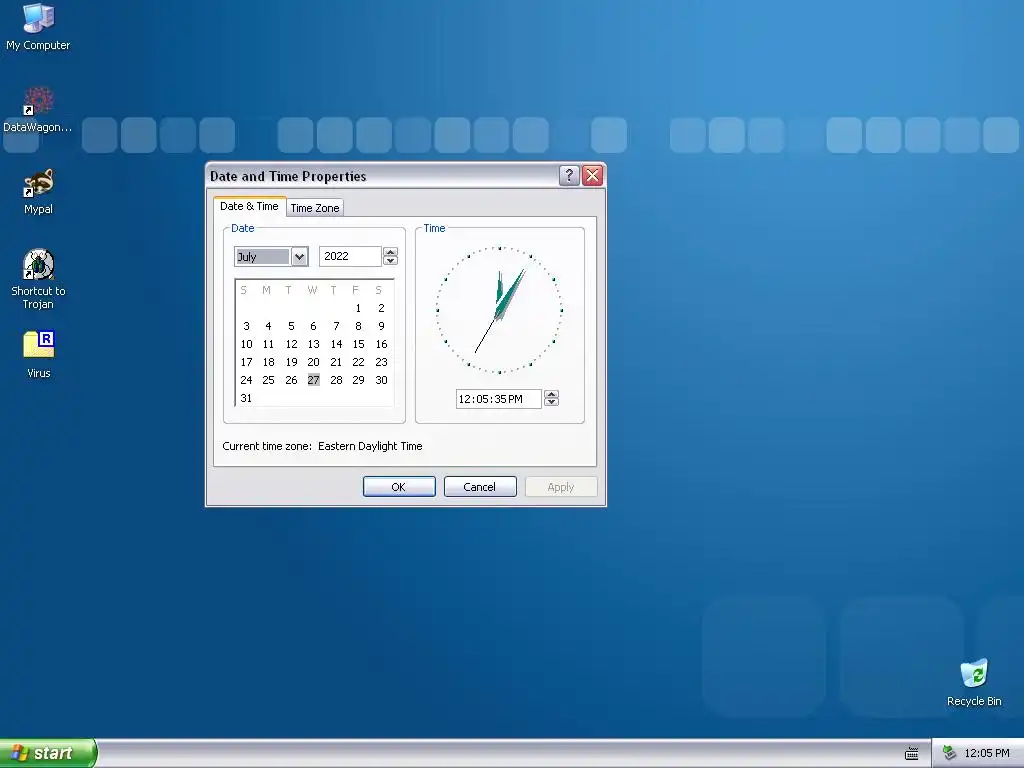Select the DataWagon desktop shortcut
Viewport: 1024px width, 768px height.
pyautogui.click(x=38, y=110)
